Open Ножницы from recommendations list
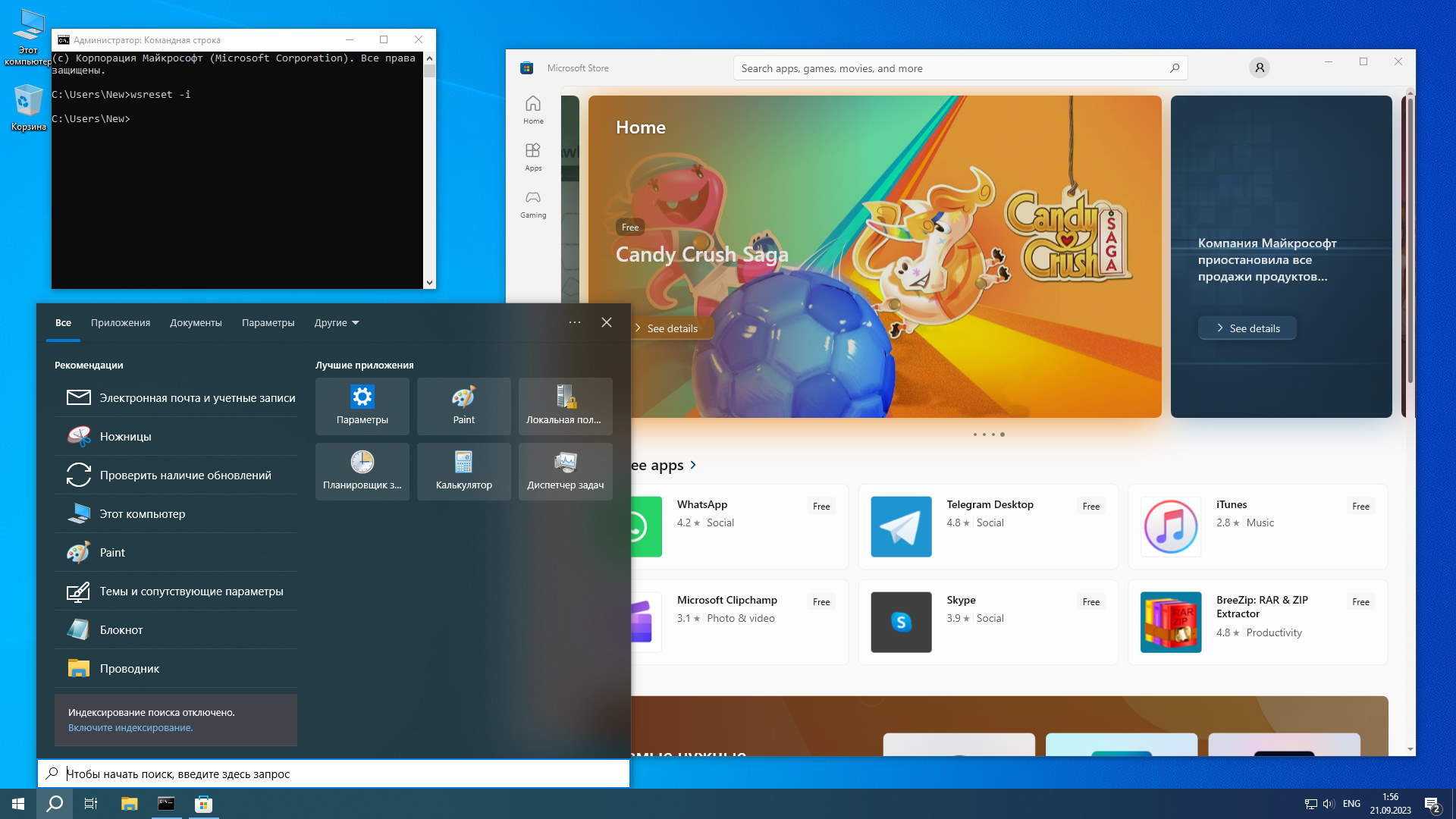 (x=126, y=437)
